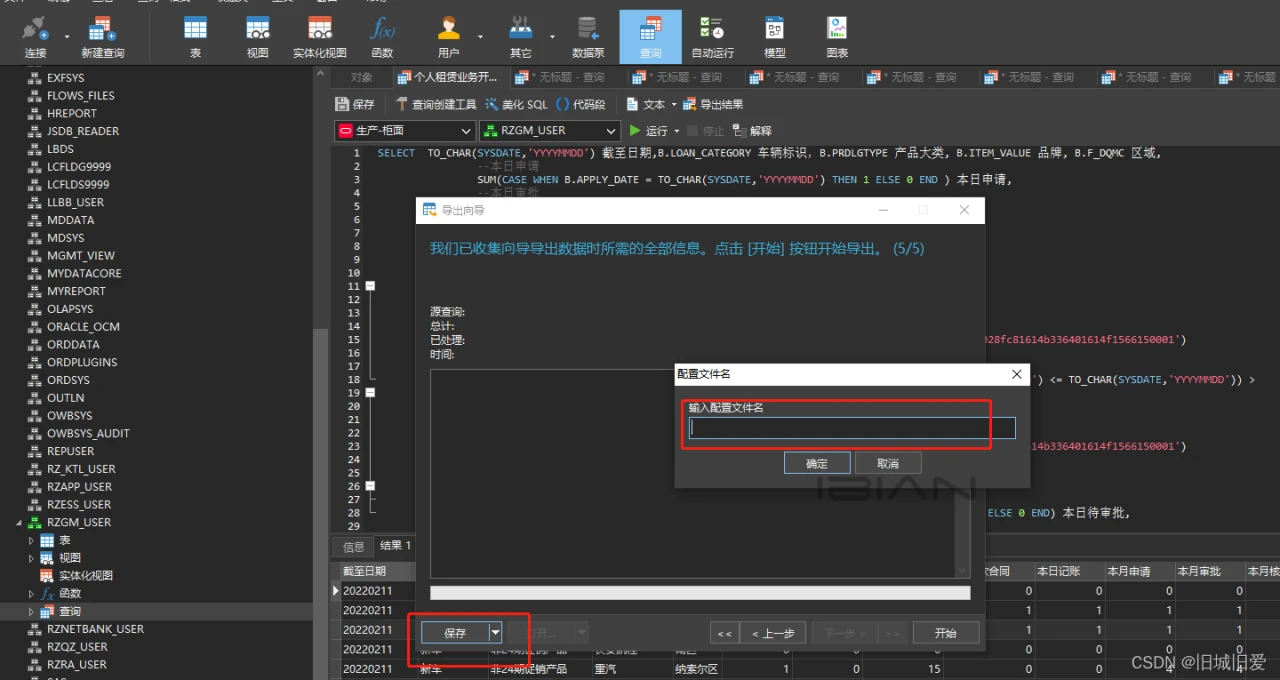
Task: Open the 图表 charts tool
Action: [x=837, y=37]
